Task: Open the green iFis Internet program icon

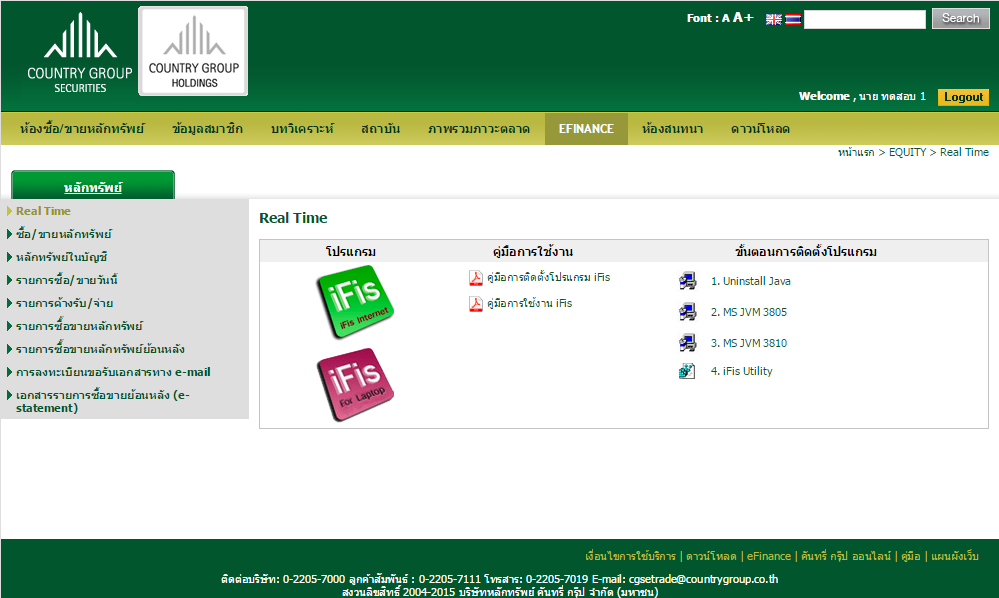Action: (x=355, y=301)
